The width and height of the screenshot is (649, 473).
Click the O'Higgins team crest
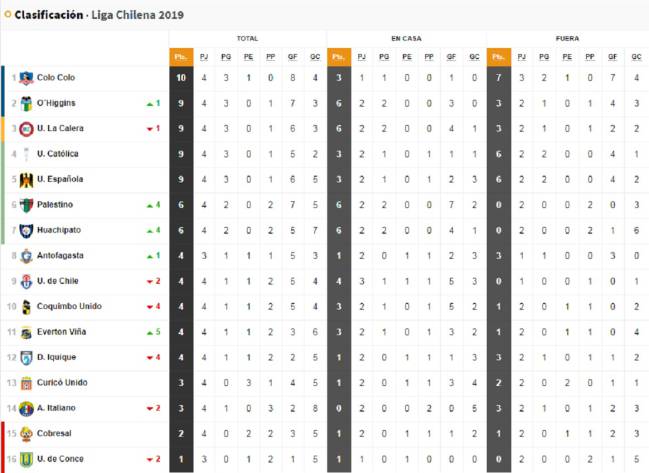27,103
